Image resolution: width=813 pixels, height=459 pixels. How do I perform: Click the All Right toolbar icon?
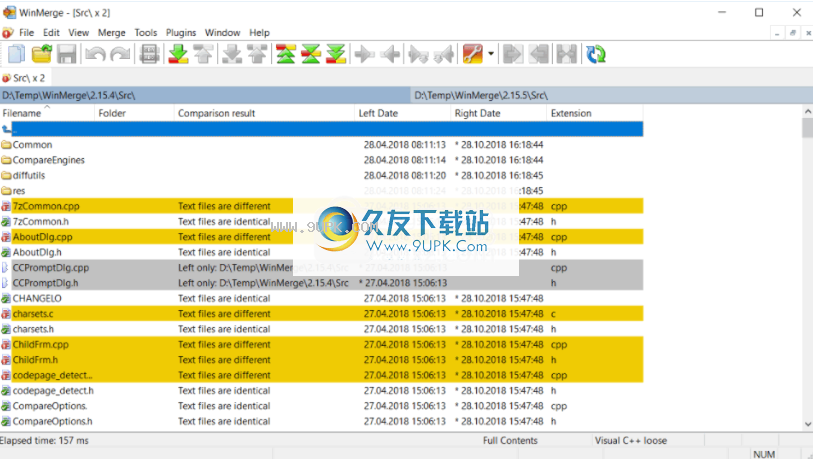click(x=513, y=54)
